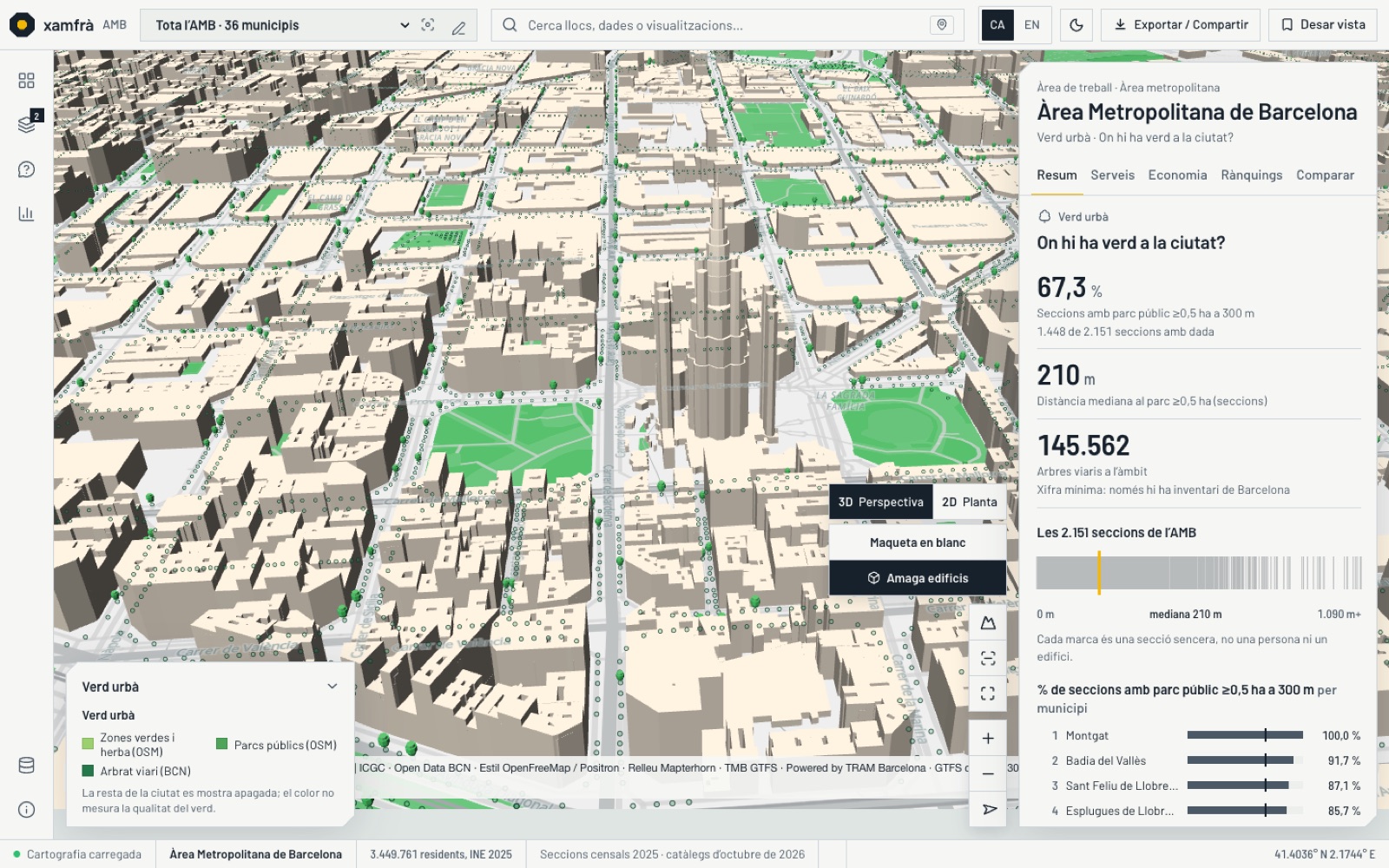Click the edit pencil icon in top bar
The image size is (1389, 868).
(x=459, y=28)
